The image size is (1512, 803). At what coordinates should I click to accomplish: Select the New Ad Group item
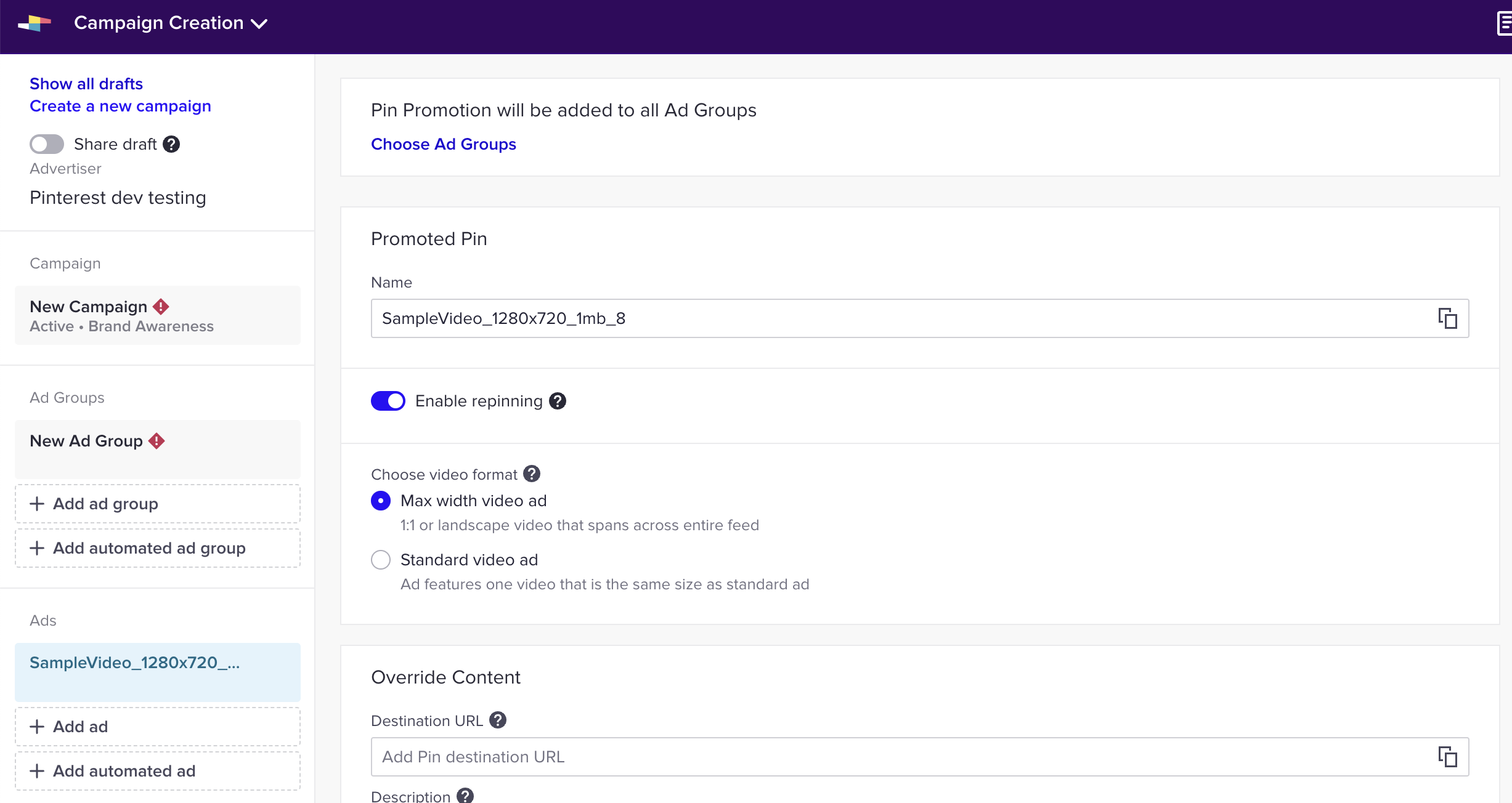click(x=158, y=450)
